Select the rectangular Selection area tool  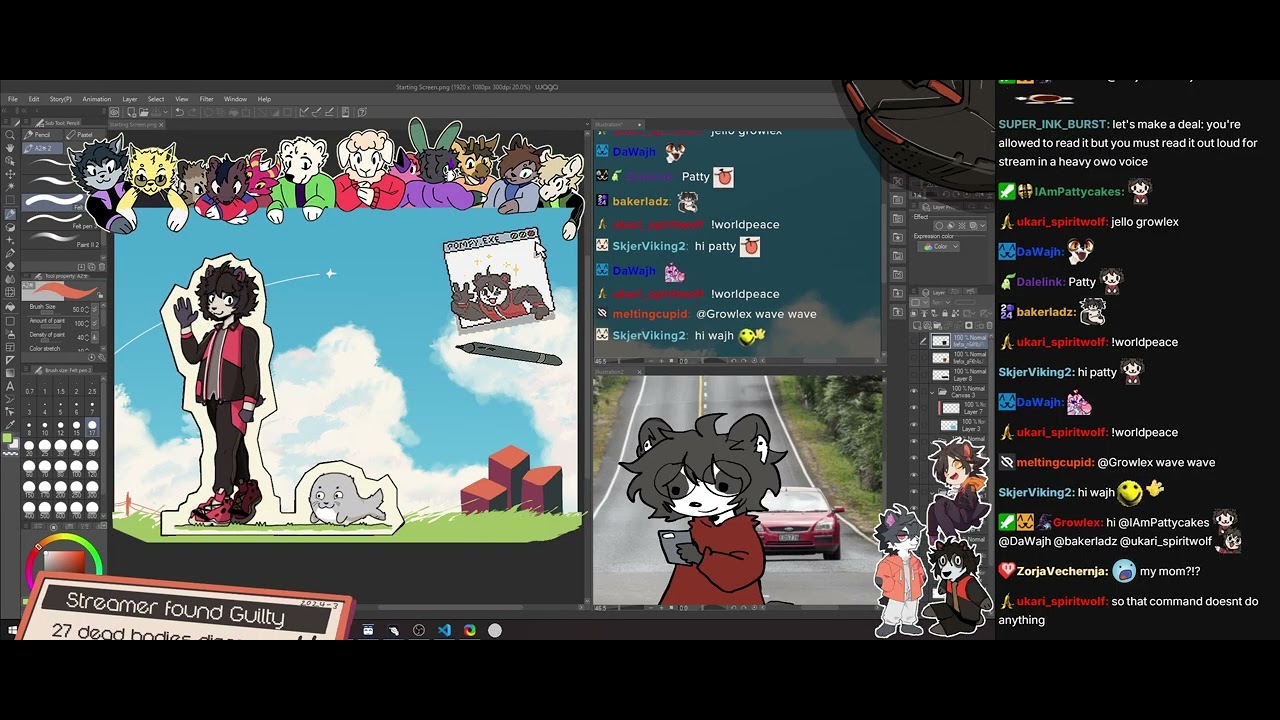10,200
